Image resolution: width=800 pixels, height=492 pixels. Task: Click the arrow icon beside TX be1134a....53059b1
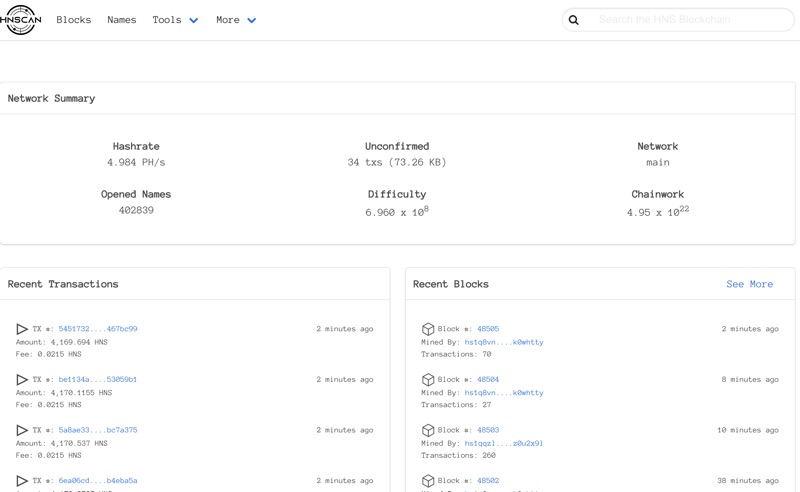[22, 380]
